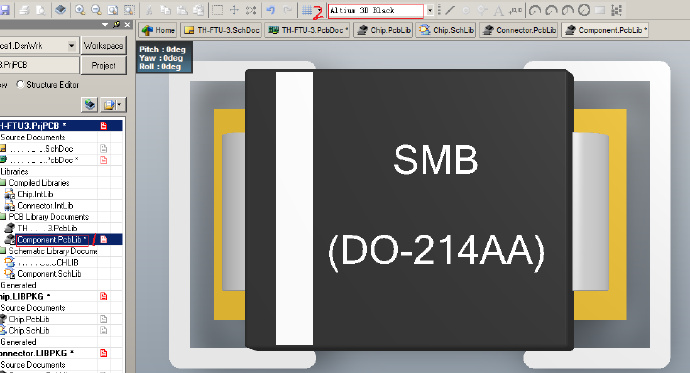Select the FTU3.PrjPCB project row
Image resolution: width=690 pixels, height=373 pixels.
point(61,126)
